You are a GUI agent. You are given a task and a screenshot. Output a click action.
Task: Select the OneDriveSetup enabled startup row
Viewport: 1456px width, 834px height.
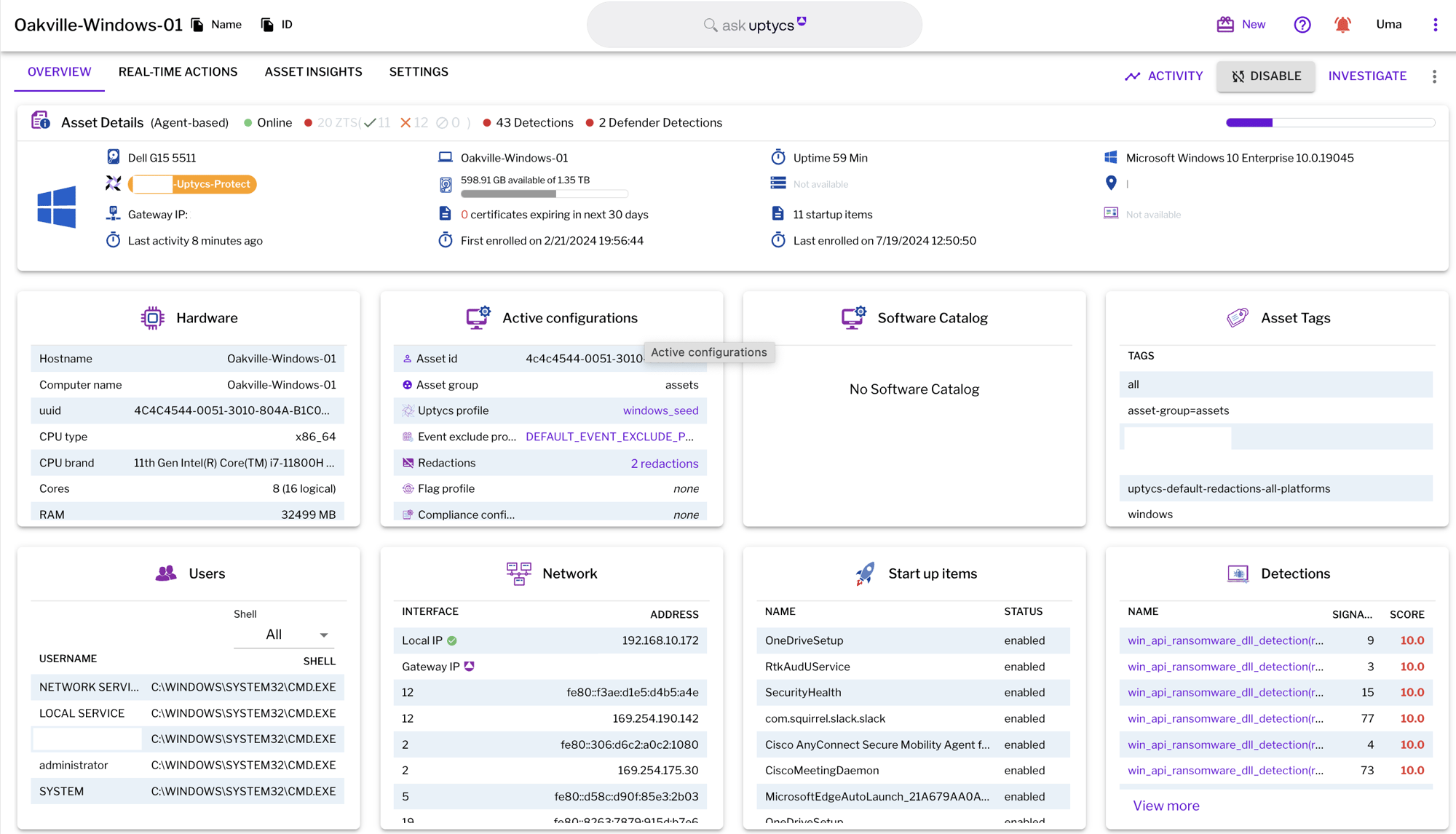[913, 640]
